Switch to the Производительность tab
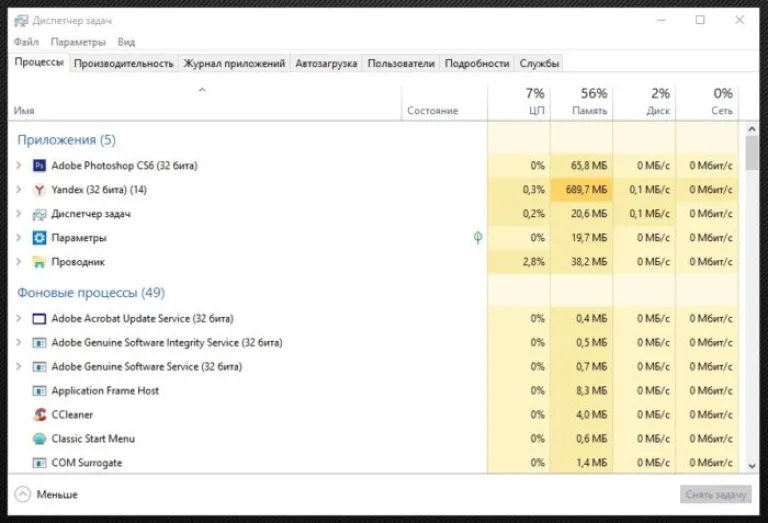Screen dimensions: 768x523 pyautogui.click(x=123, y=64)
